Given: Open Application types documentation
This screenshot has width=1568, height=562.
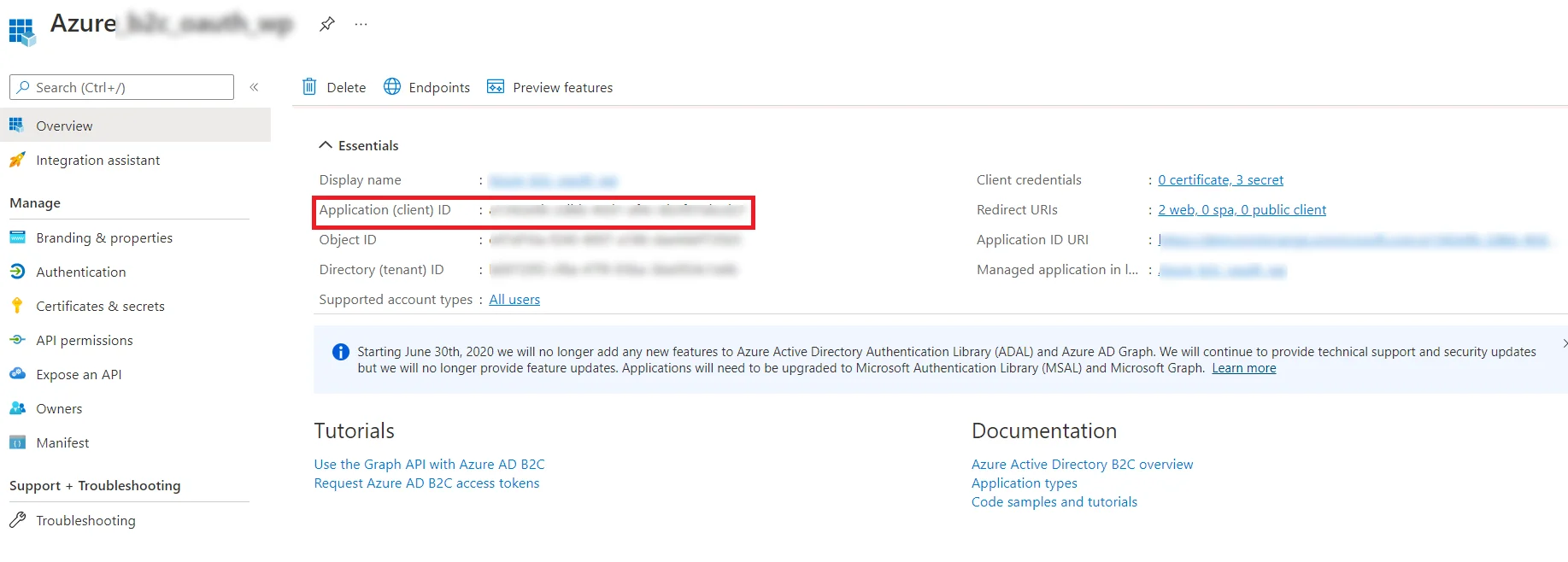Looking at the screenshot, I should click(1024, 483).
